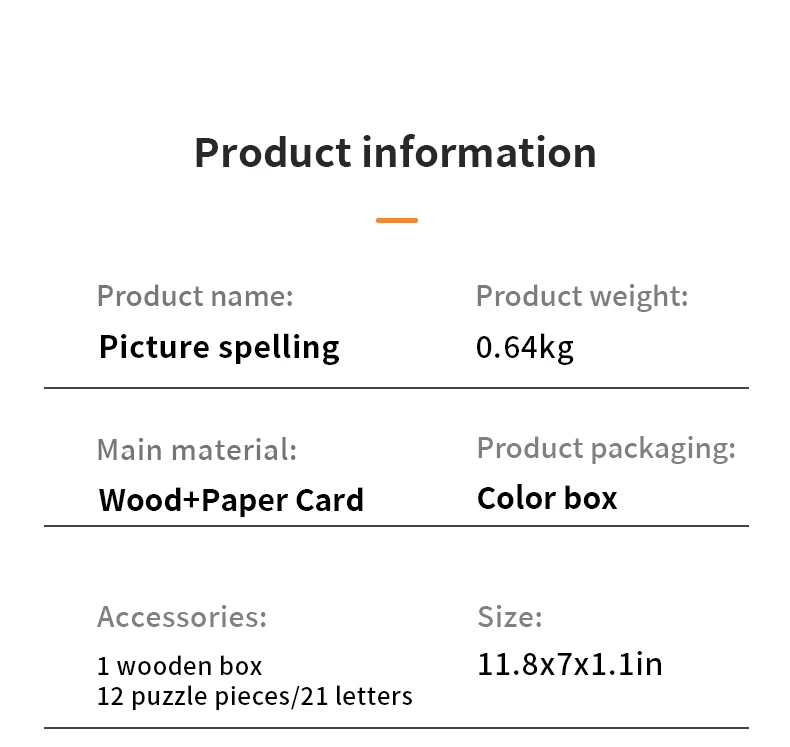Select the "Main material:" label
790x747 pixels.
tap(197, 449)
